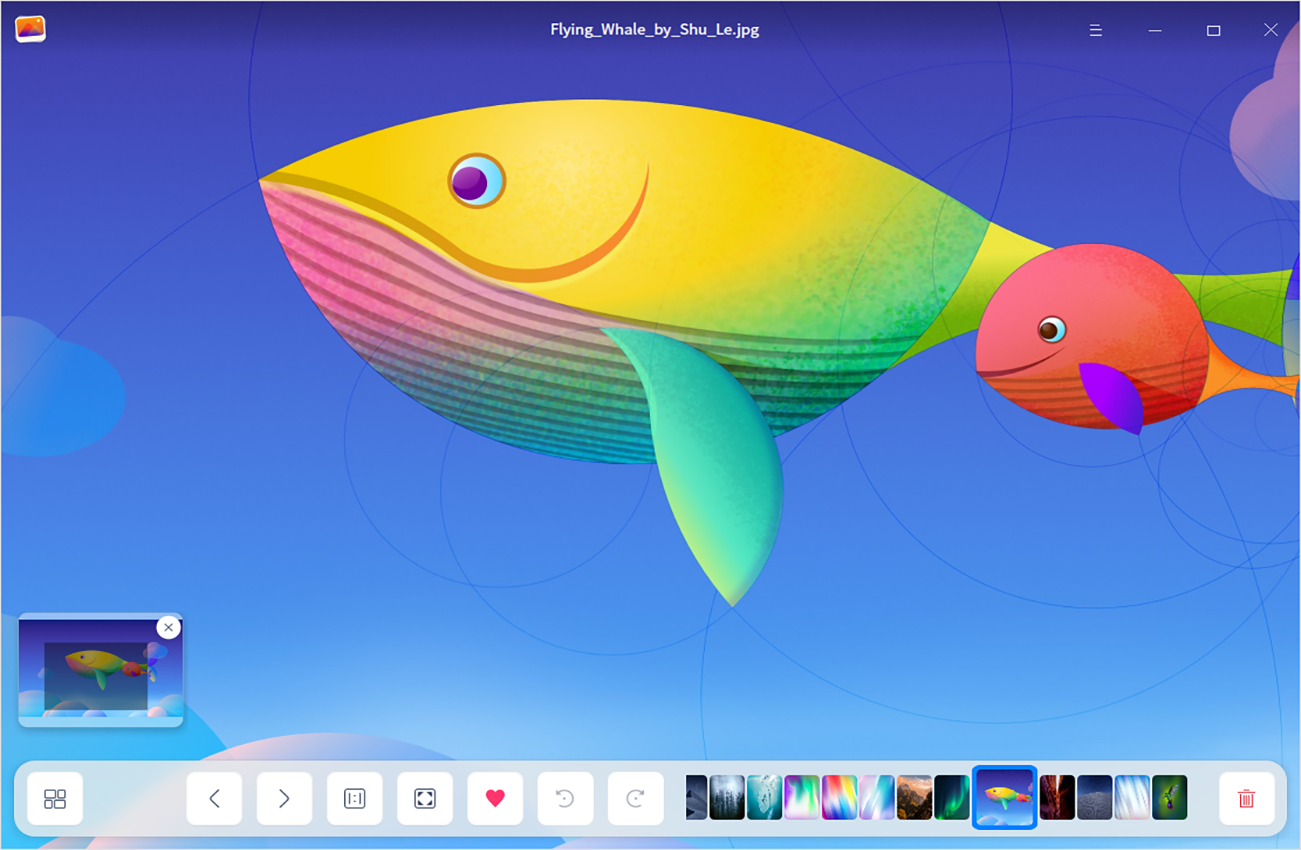Open the hamburger main menu
This screenshot has width=1301, height=850.
pos(1096,30)
